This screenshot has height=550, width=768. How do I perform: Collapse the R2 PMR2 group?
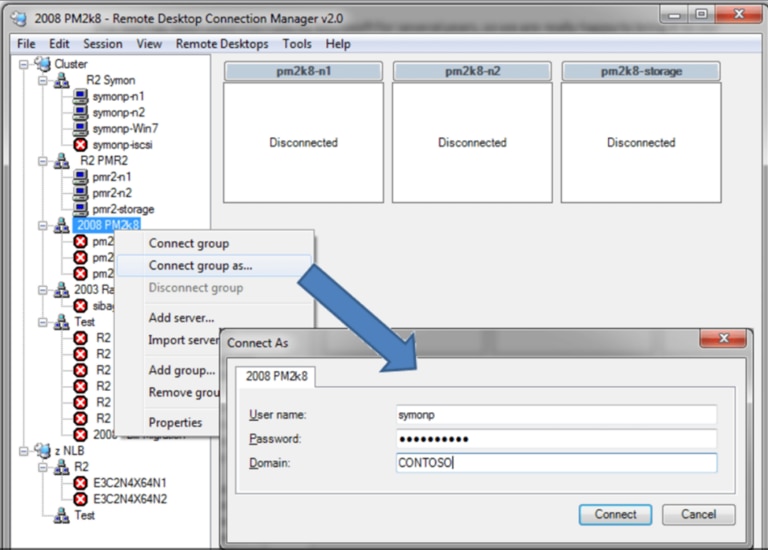coord(43,161)
